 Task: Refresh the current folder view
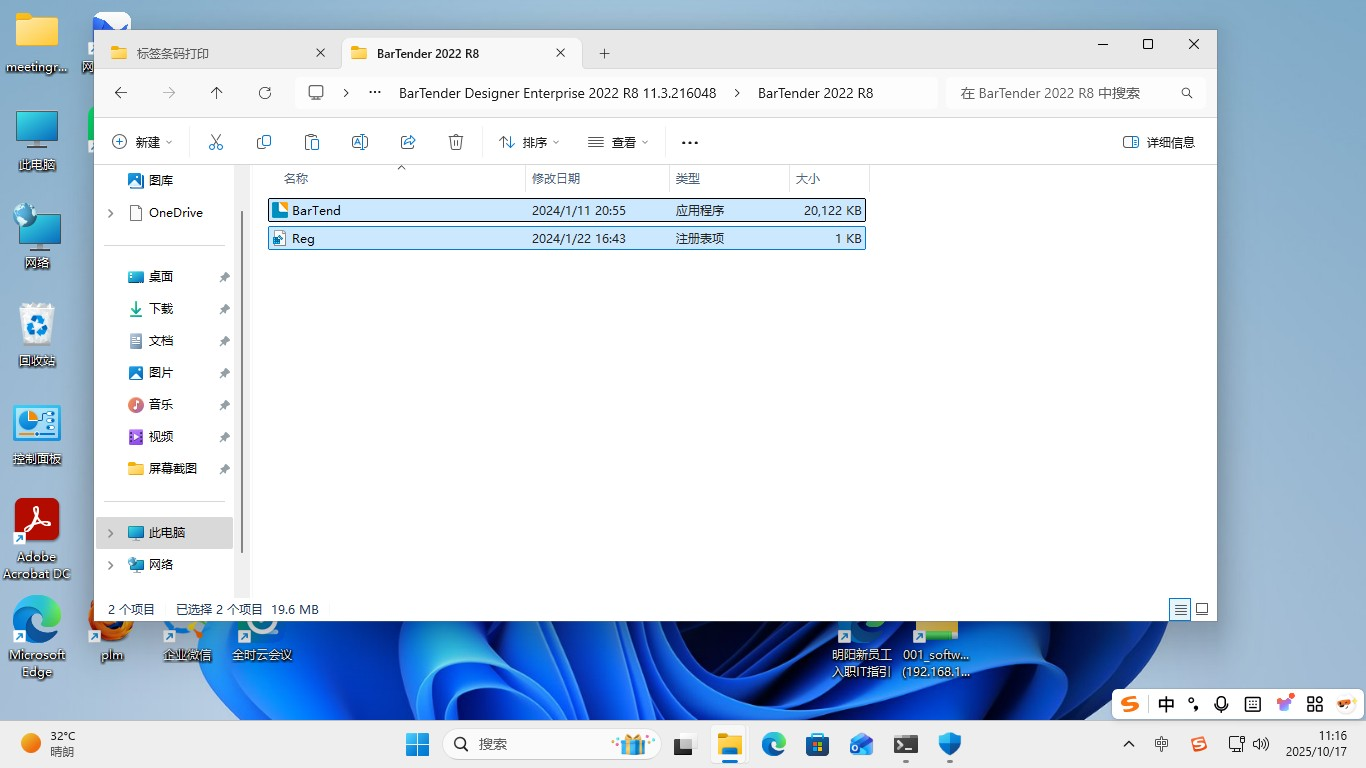click(265, 93)
